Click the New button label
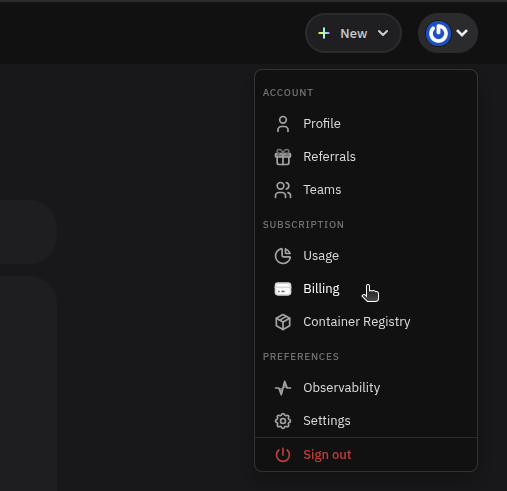 click(354, 34)
